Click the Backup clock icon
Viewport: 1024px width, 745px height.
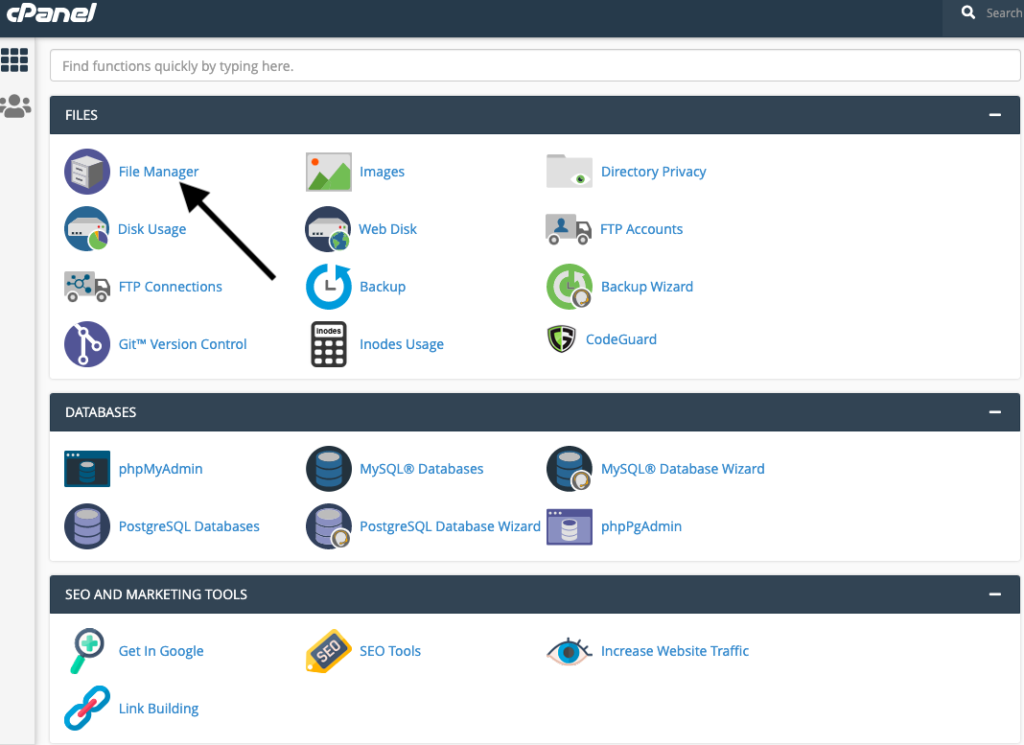[x=328, y=287]
